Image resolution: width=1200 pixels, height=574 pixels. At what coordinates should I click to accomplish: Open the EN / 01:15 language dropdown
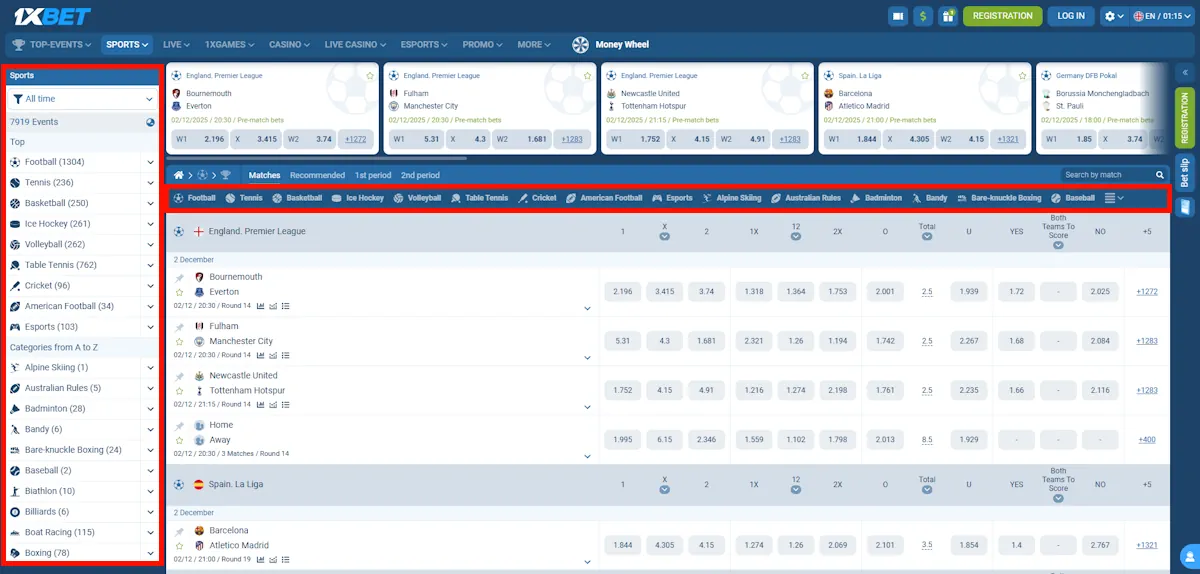coord(1163,16)
